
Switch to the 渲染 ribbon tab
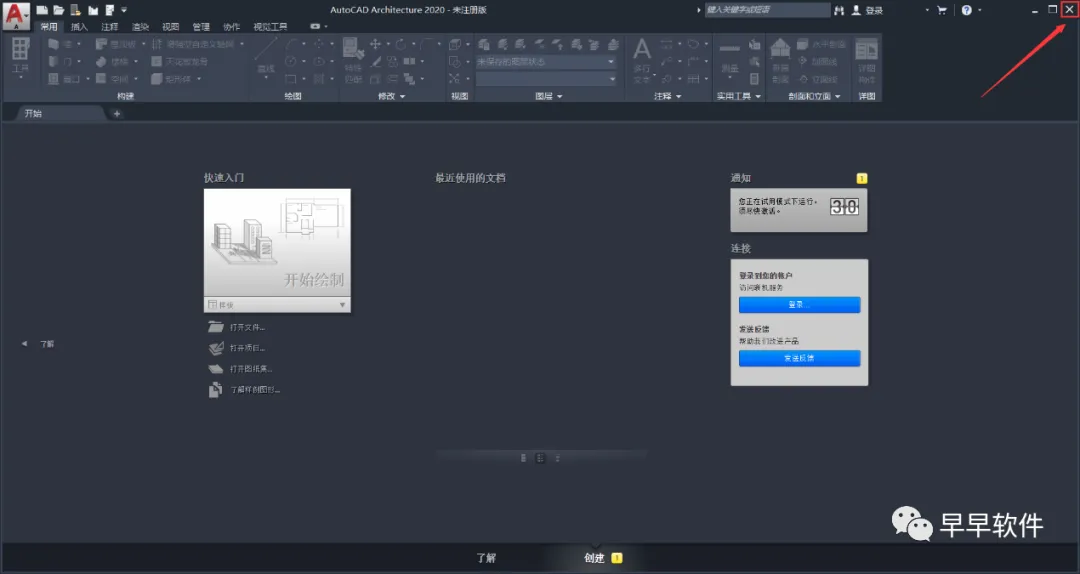point(140,27)
